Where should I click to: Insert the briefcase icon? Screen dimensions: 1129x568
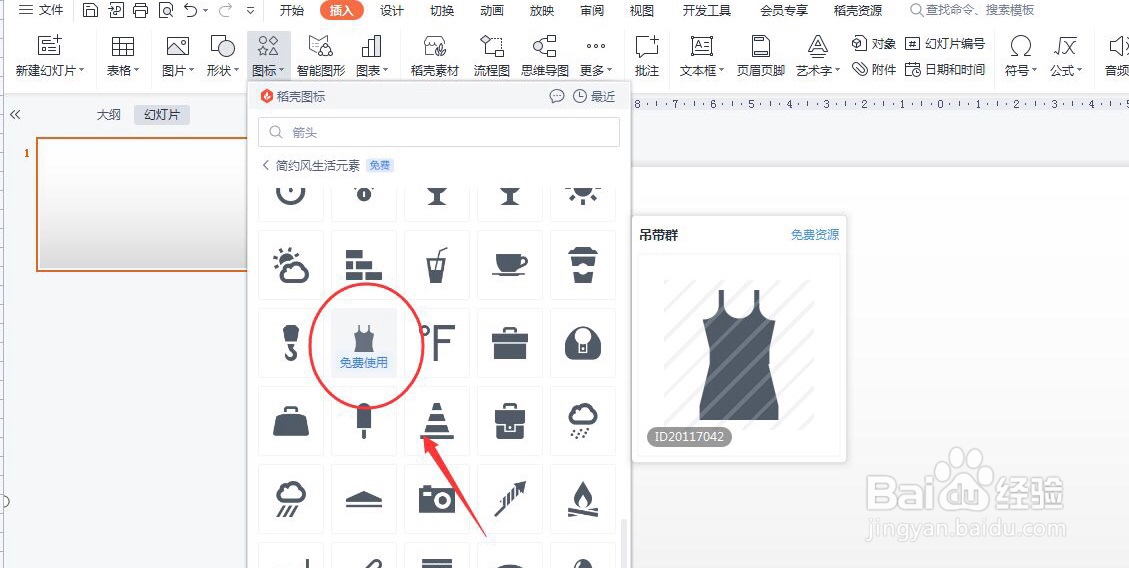click(x=510, y=420)
